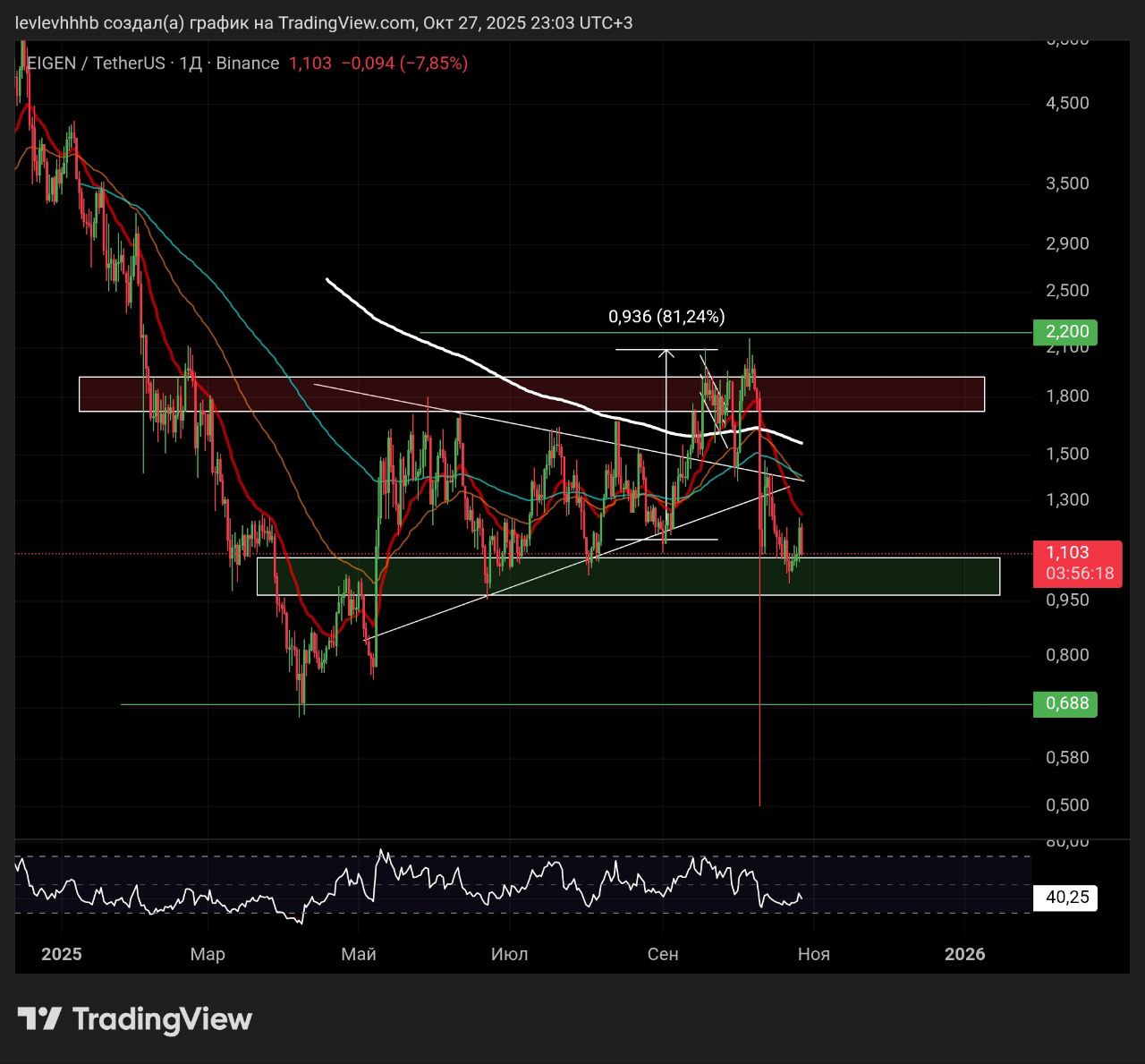
Task: Click the Ноя label on time axis
Action: 813,954
